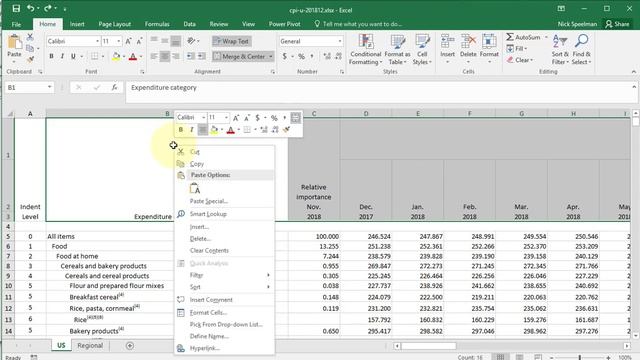
Task: Open the File tab
Action: point(16,24)
